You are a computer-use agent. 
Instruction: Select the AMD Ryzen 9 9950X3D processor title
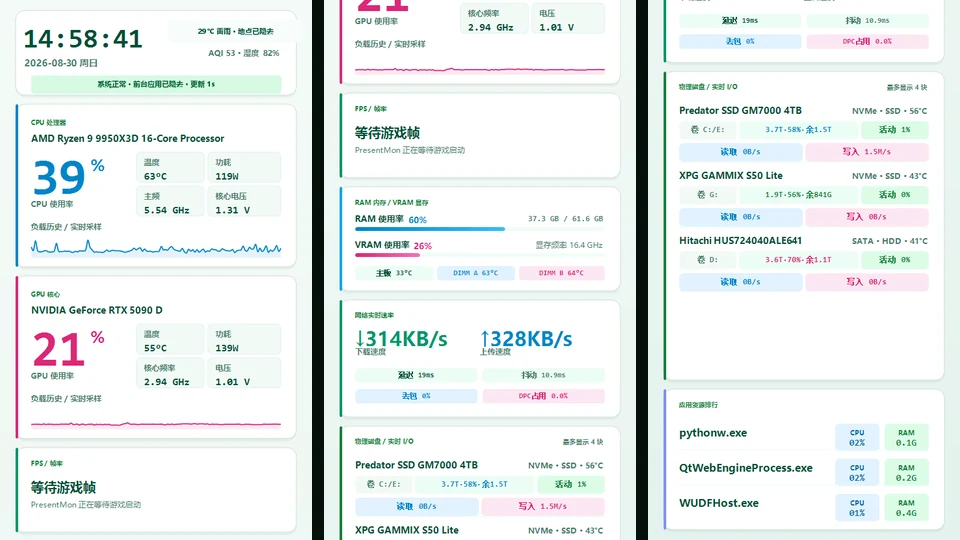127,138
